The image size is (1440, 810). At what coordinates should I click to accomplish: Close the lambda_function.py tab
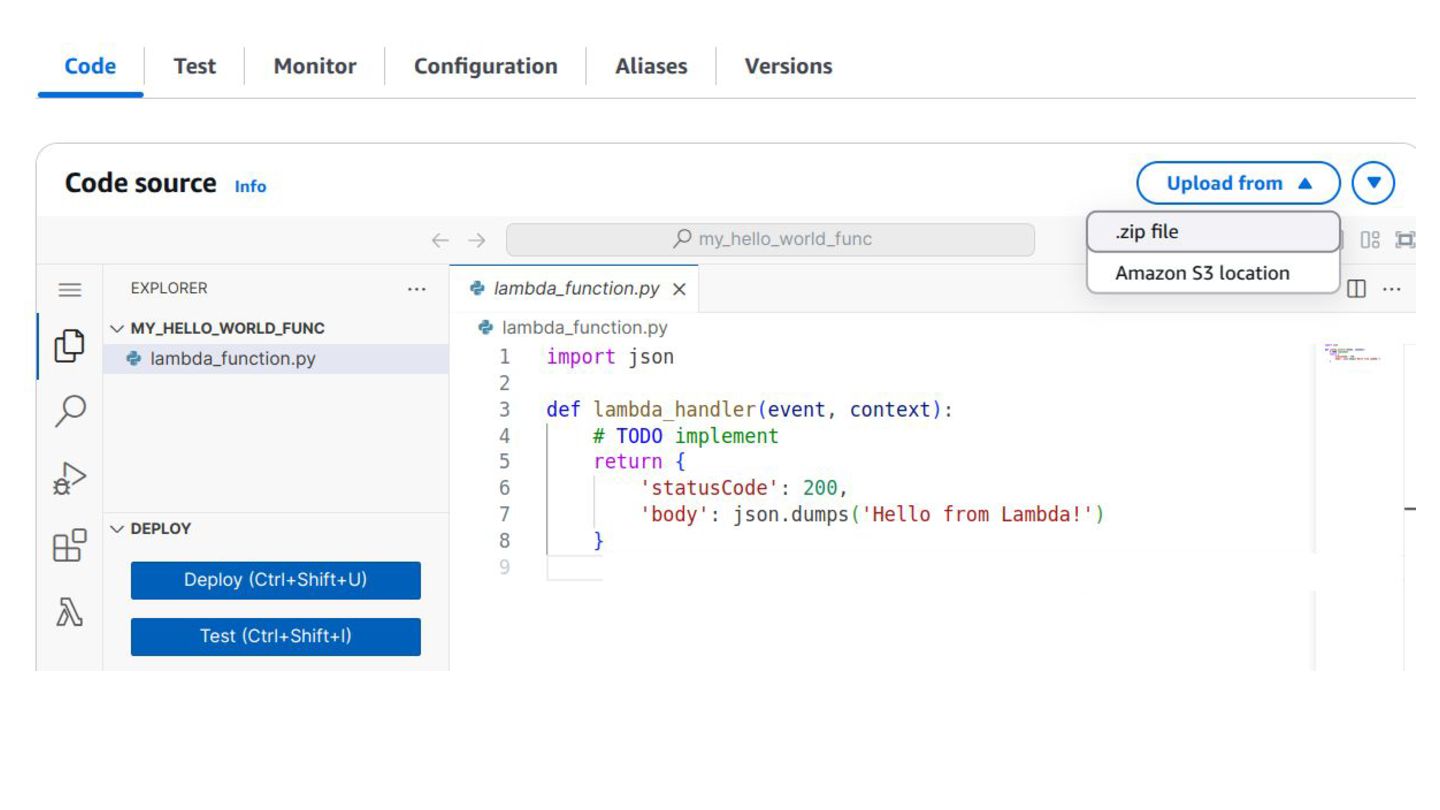(679, 289)
